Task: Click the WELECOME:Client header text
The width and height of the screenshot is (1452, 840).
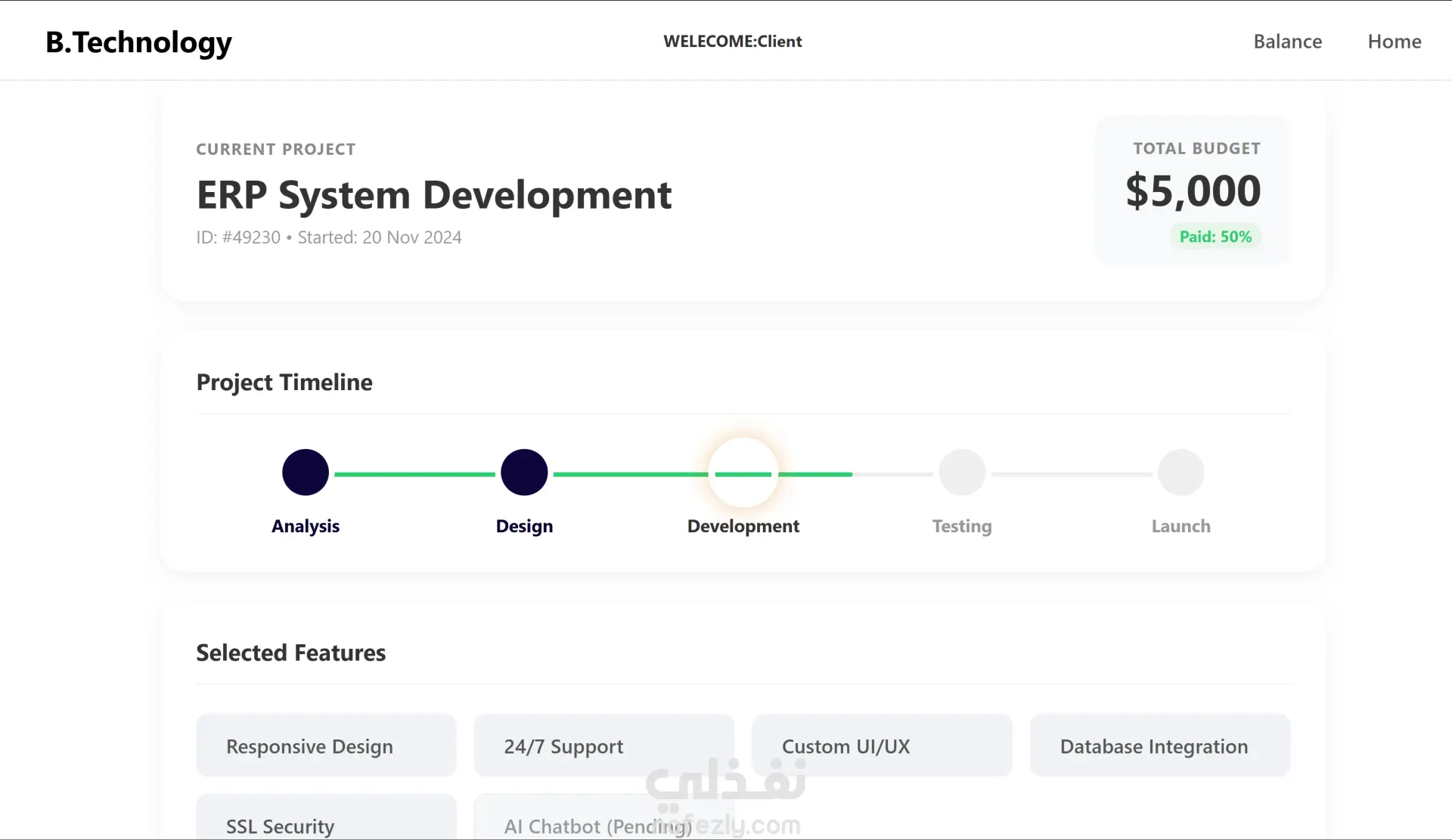Action: tap(732, 42)
